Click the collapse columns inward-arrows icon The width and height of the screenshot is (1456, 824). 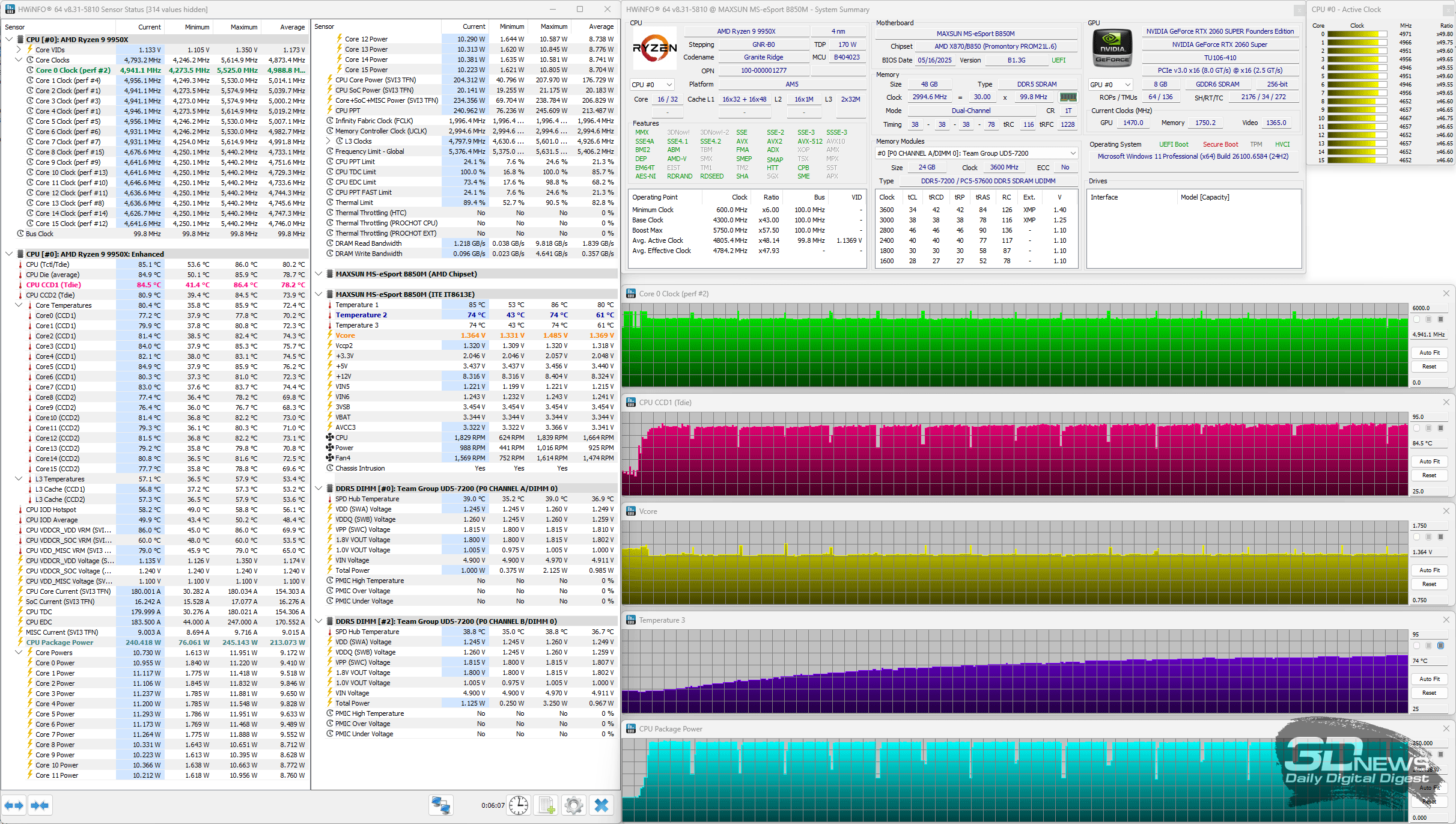(x=40, y=805)
